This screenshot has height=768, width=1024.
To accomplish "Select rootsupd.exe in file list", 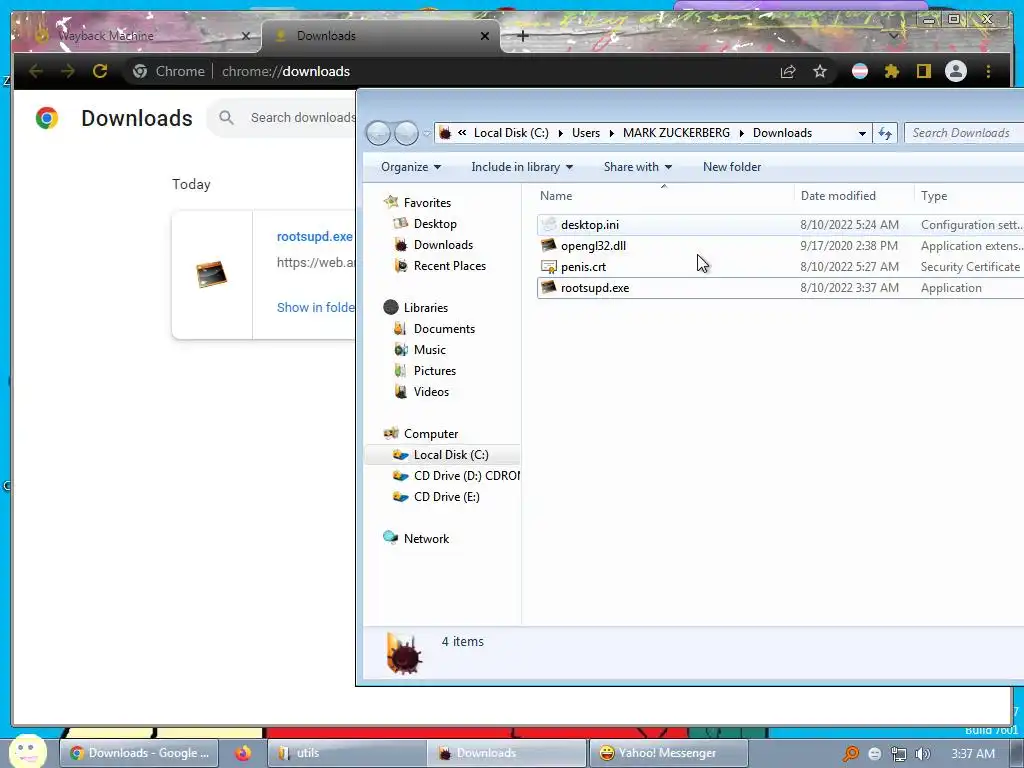I will (780, 288).
